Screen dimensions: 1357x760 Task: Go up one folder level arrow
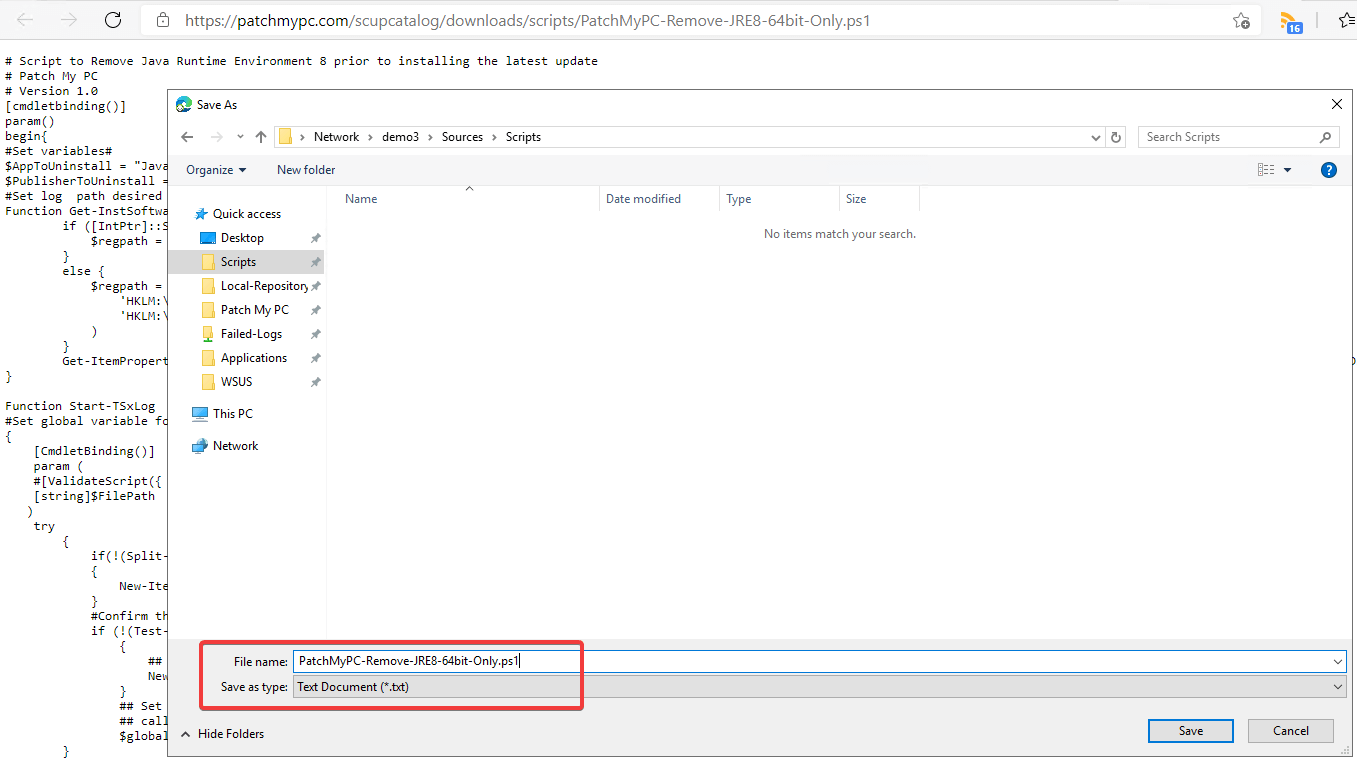pyautogui.click(x=261, y=137)
